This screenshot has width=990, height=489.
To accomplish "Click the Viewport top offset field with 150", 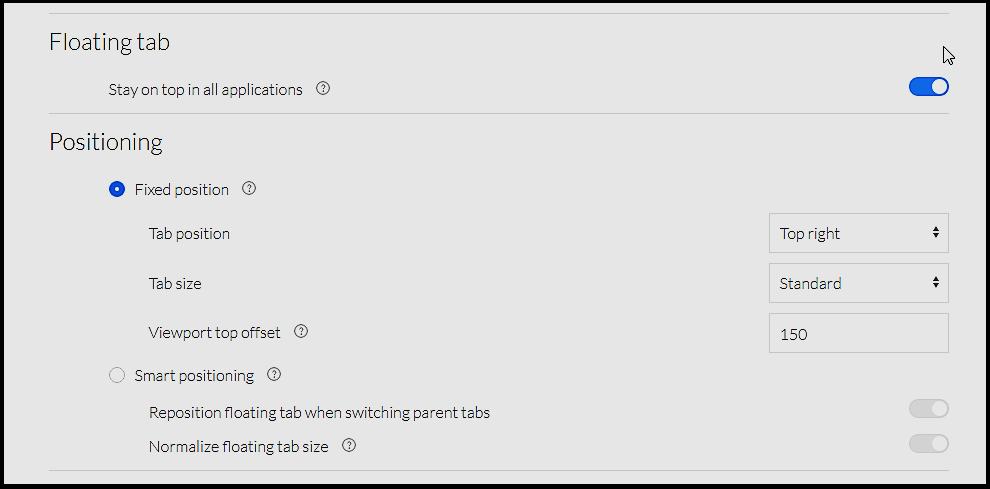I will click(x=858, y=334).
